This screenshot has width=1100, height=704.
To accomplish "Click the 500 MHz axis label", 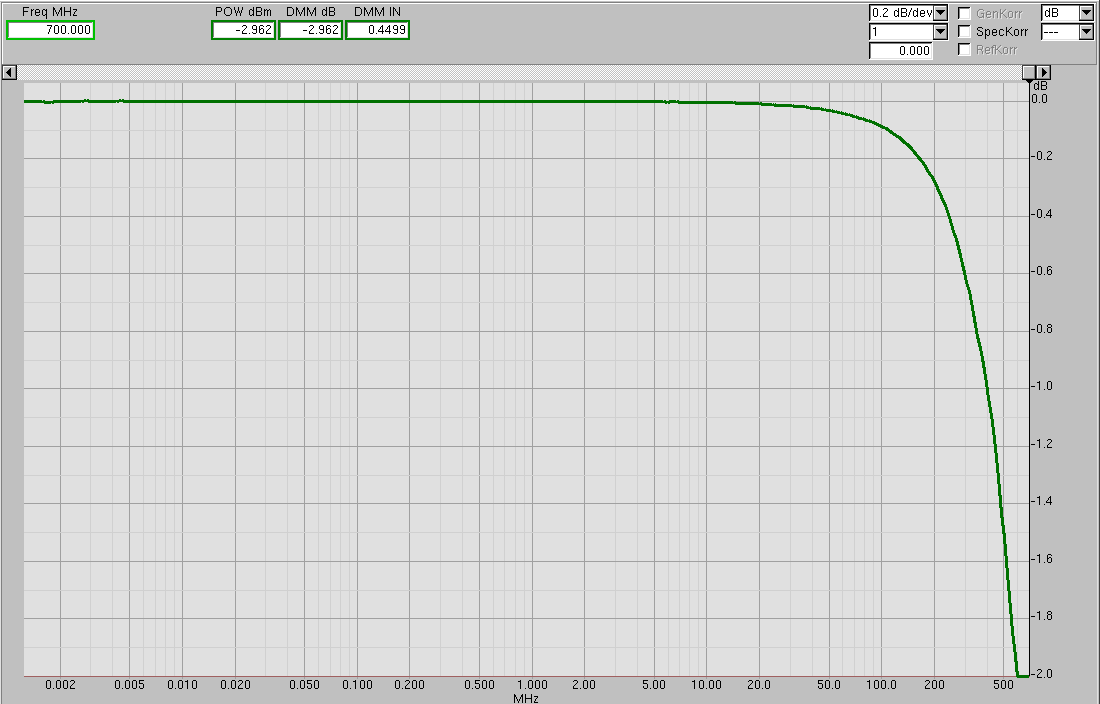I will coord(1004,685).
